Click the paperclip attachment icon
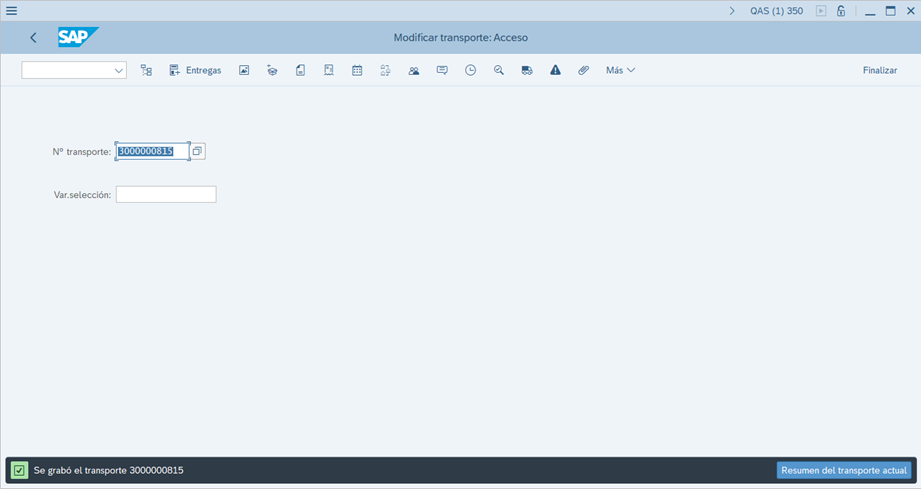 583,70
